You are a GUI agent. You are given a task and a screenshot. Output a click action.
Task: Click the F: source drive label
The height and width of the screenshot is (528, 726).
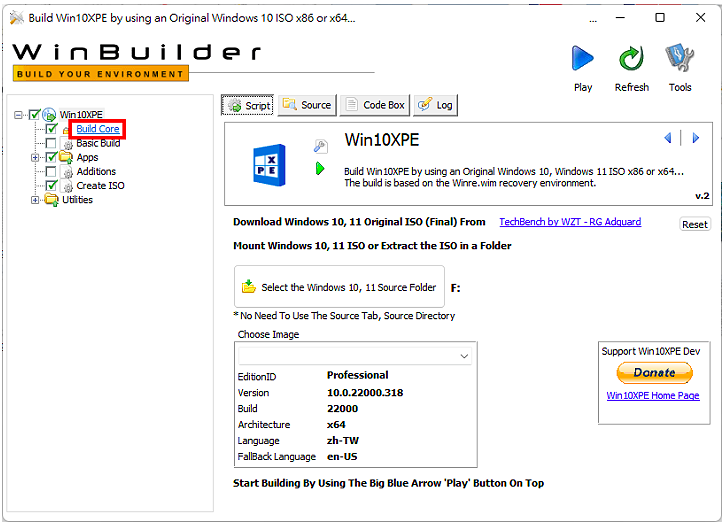[x=456, y=288]
